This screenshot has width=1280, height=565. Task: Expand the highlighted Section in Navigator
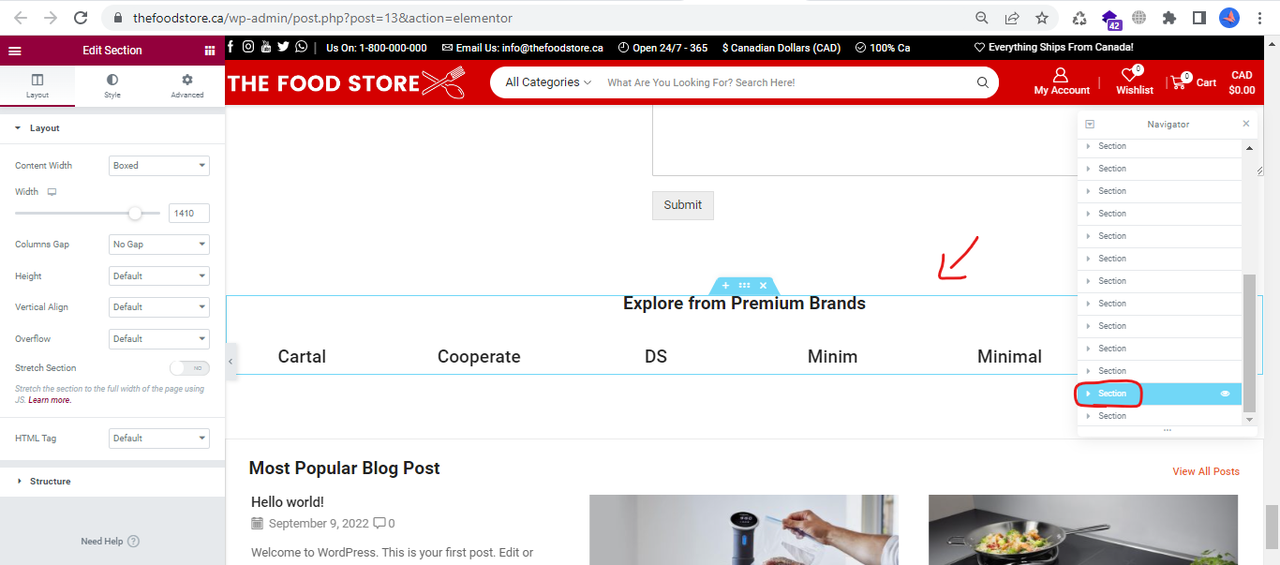[1089, 394]
